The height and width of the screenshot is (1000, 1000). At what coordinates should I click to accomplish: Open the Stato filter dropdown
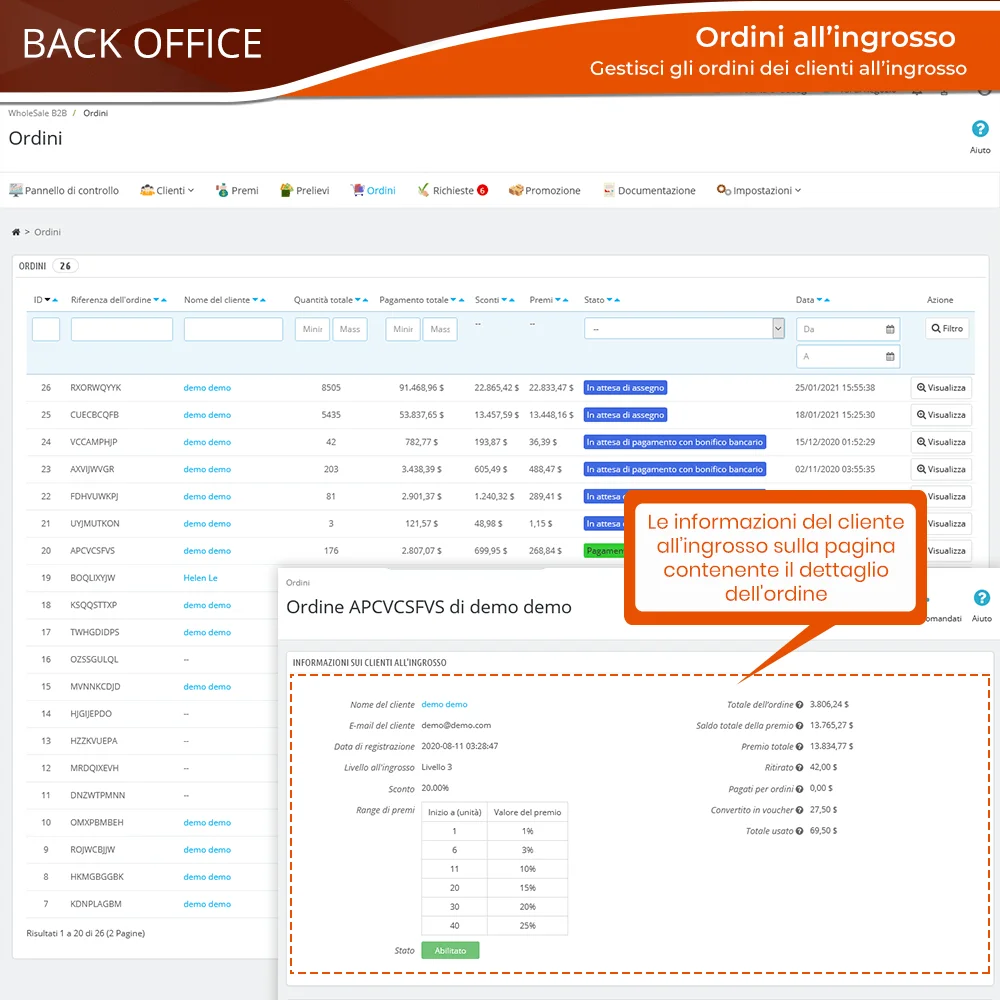pos(684,329)
